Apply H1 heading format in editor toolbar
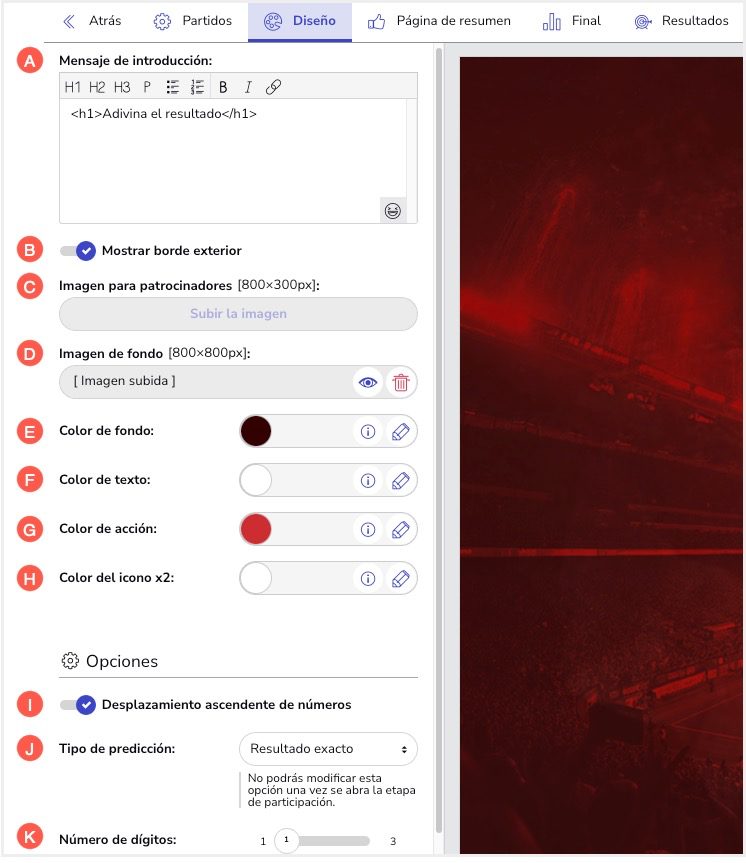Image resolution: width=746 pixels, height=863 pixels. [72, 87]
